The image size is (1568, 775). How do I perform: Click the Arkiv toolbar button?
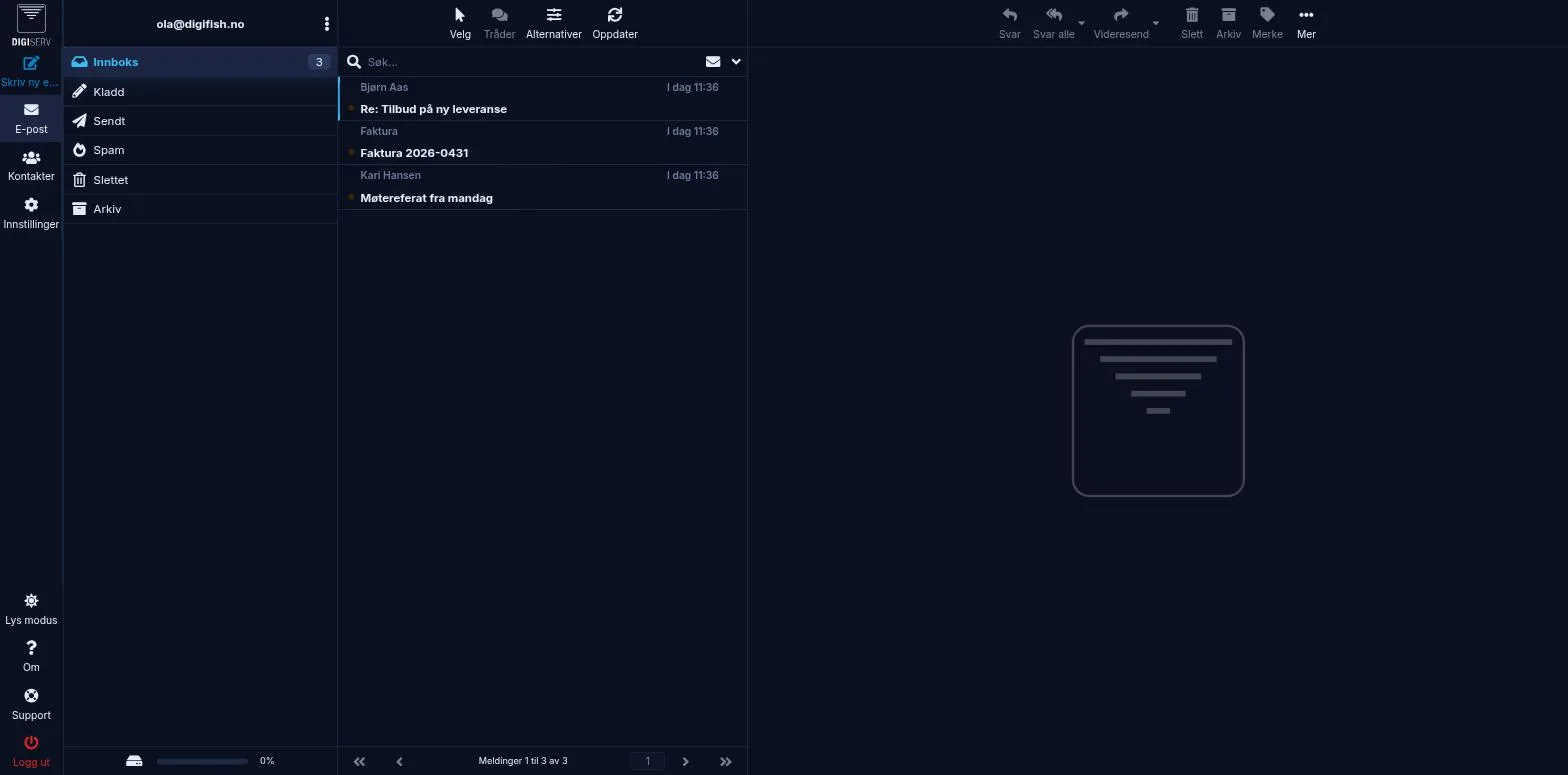[1228, 23]
